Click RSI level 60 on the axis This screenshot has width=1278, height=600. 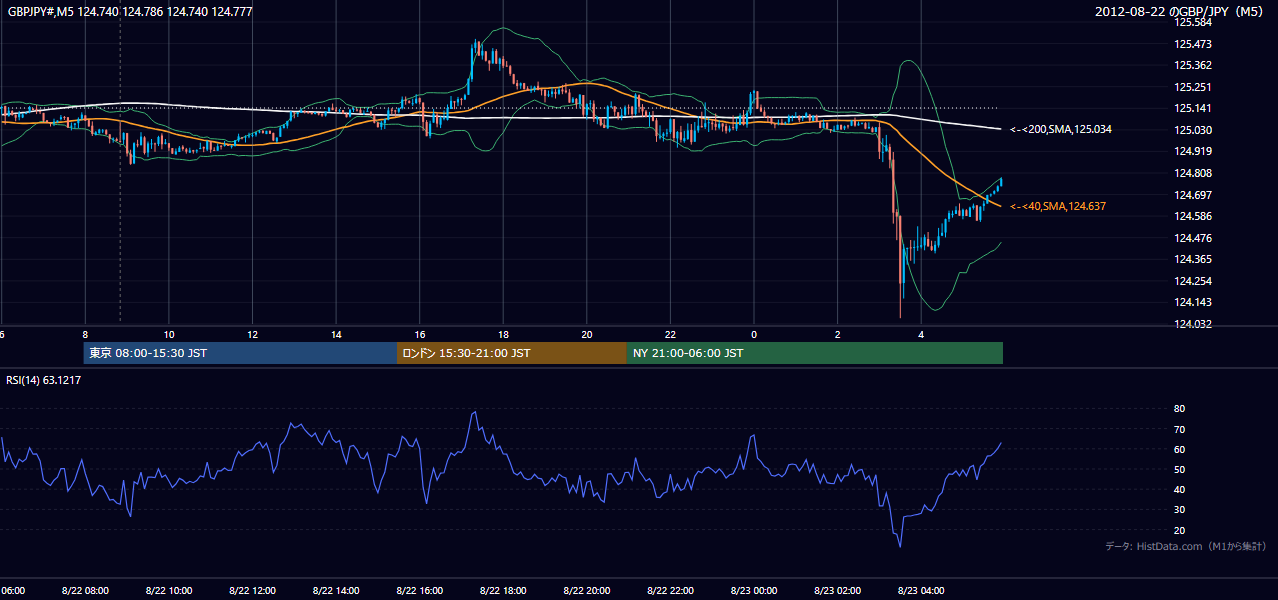[1179, 449]
